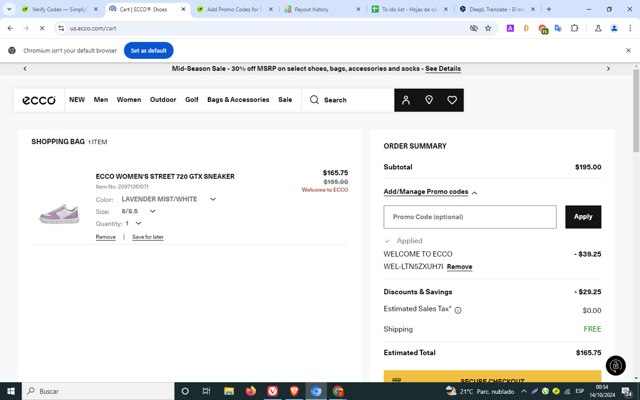Switch to the Verify Codes tab

coord(59,9)
